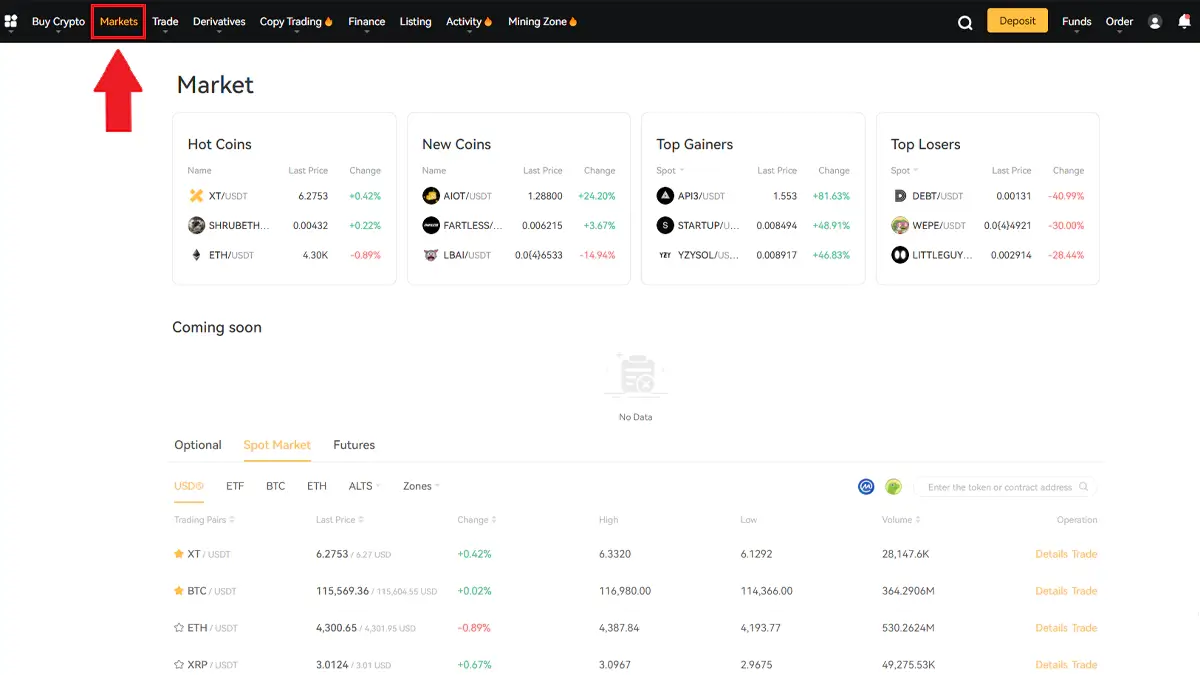
Task: Click the ETH diamond icon in Hot Coins
Action: [x=196, y=255]
